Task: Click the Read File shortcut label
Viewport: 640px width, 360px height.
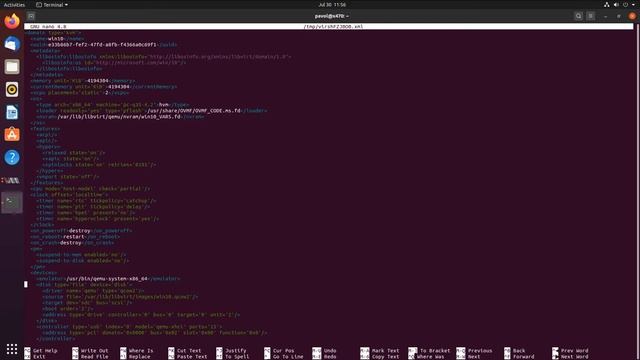Action: 94,357
